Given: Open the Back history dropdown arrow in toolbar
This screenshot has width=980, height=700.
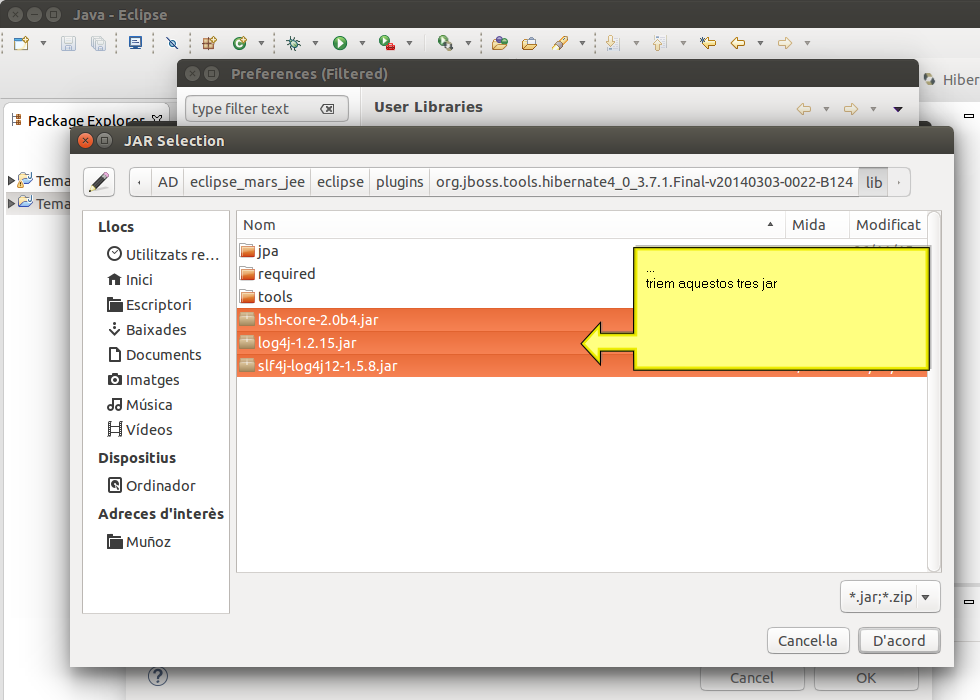Looking at the screenshot, I should click(760, 43).
